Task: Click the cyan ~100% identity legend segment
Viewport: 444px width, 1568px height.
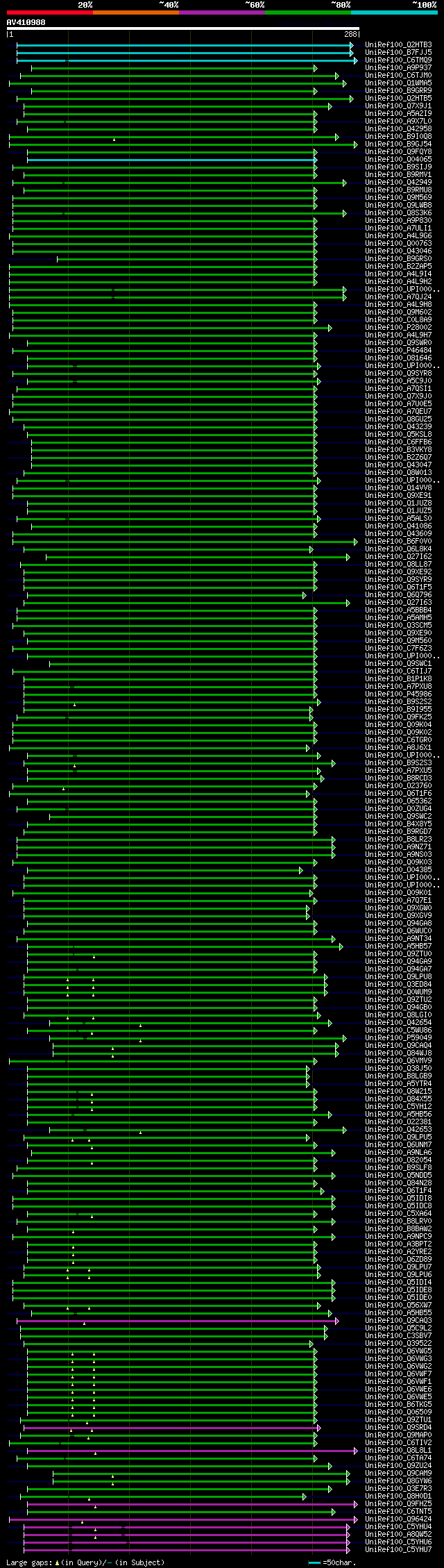Action: pyautogui.click(x=393, y=12)
